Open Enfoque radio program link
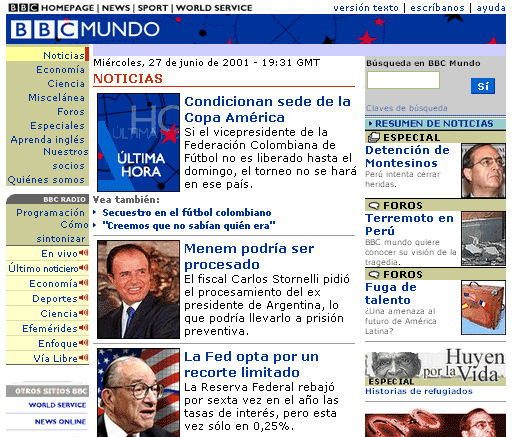The image size is (512, 437). 58,343
